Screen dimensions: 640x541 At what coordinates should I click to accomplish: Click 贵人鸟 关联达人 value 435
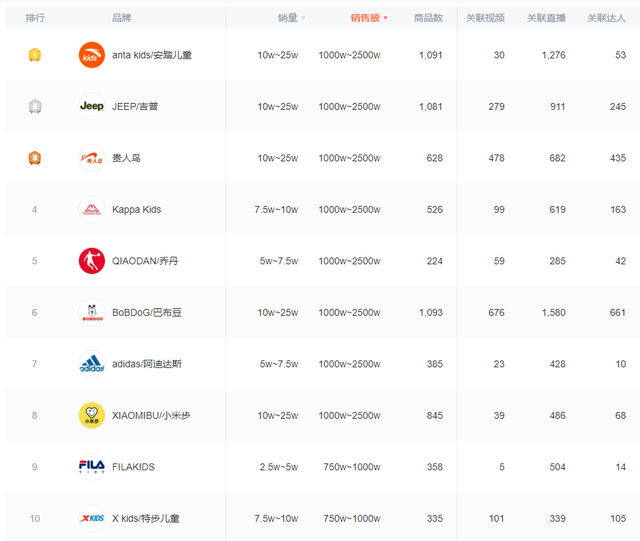coord(618,158)
